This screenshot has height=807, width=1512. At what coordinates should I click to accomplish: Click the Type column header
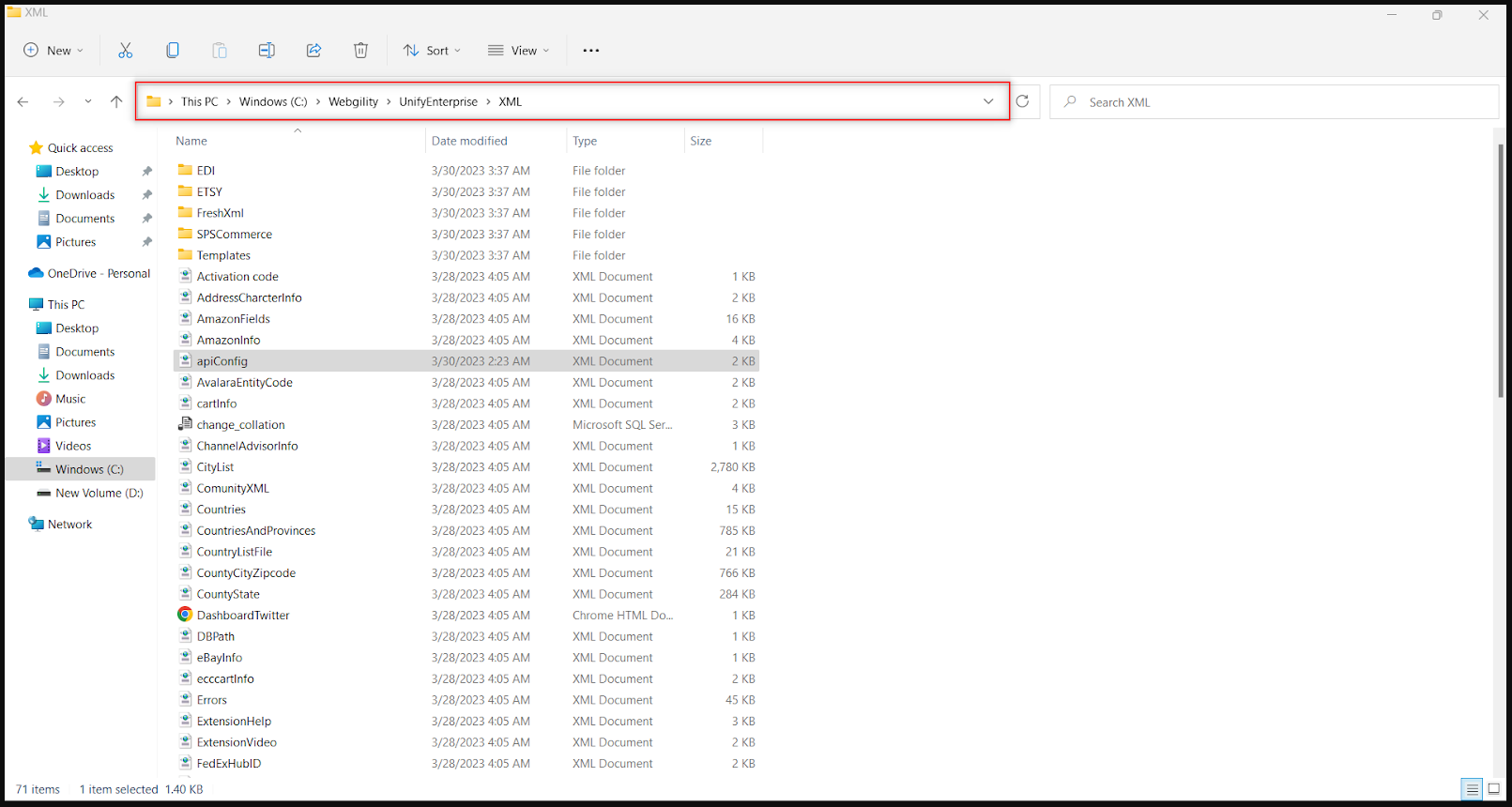(x=585, y=141)
